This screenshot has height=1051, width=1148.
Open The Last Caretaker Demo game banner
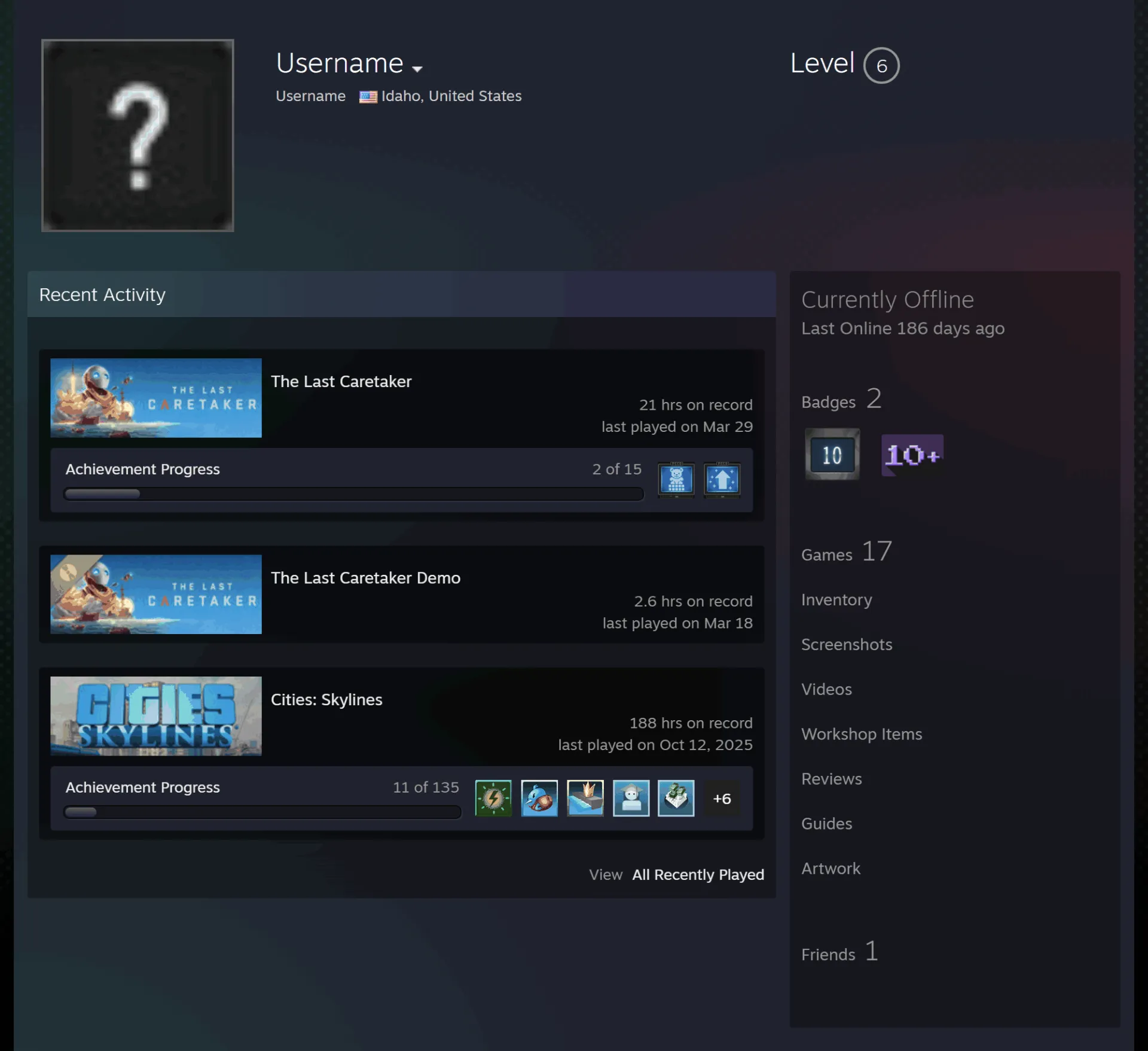156,594
